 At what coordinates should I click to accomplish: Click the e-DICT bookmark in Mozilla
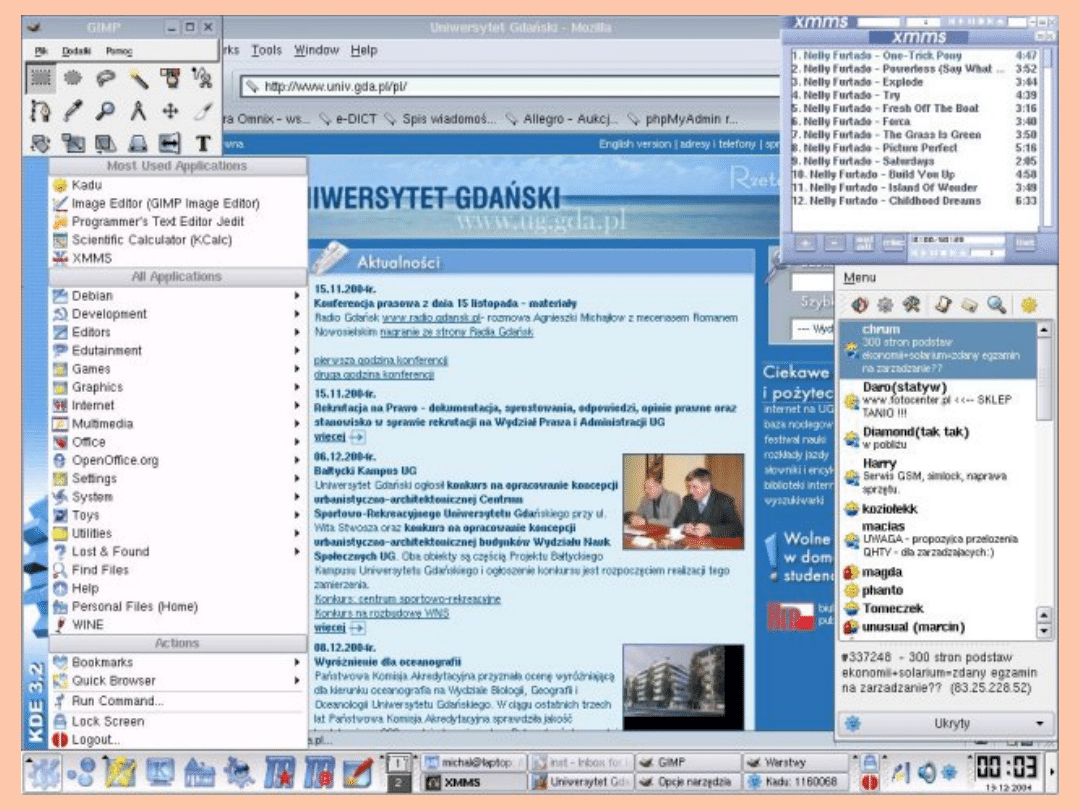(349, 119)
